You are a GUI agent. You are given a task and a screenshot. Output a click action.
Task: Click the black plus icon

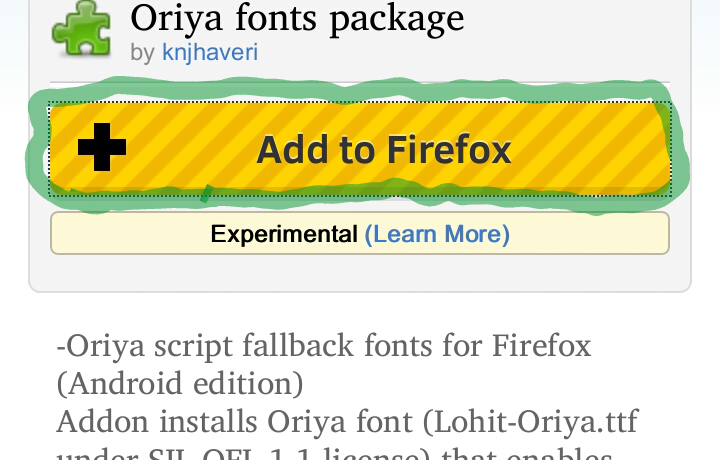[102, 150]
